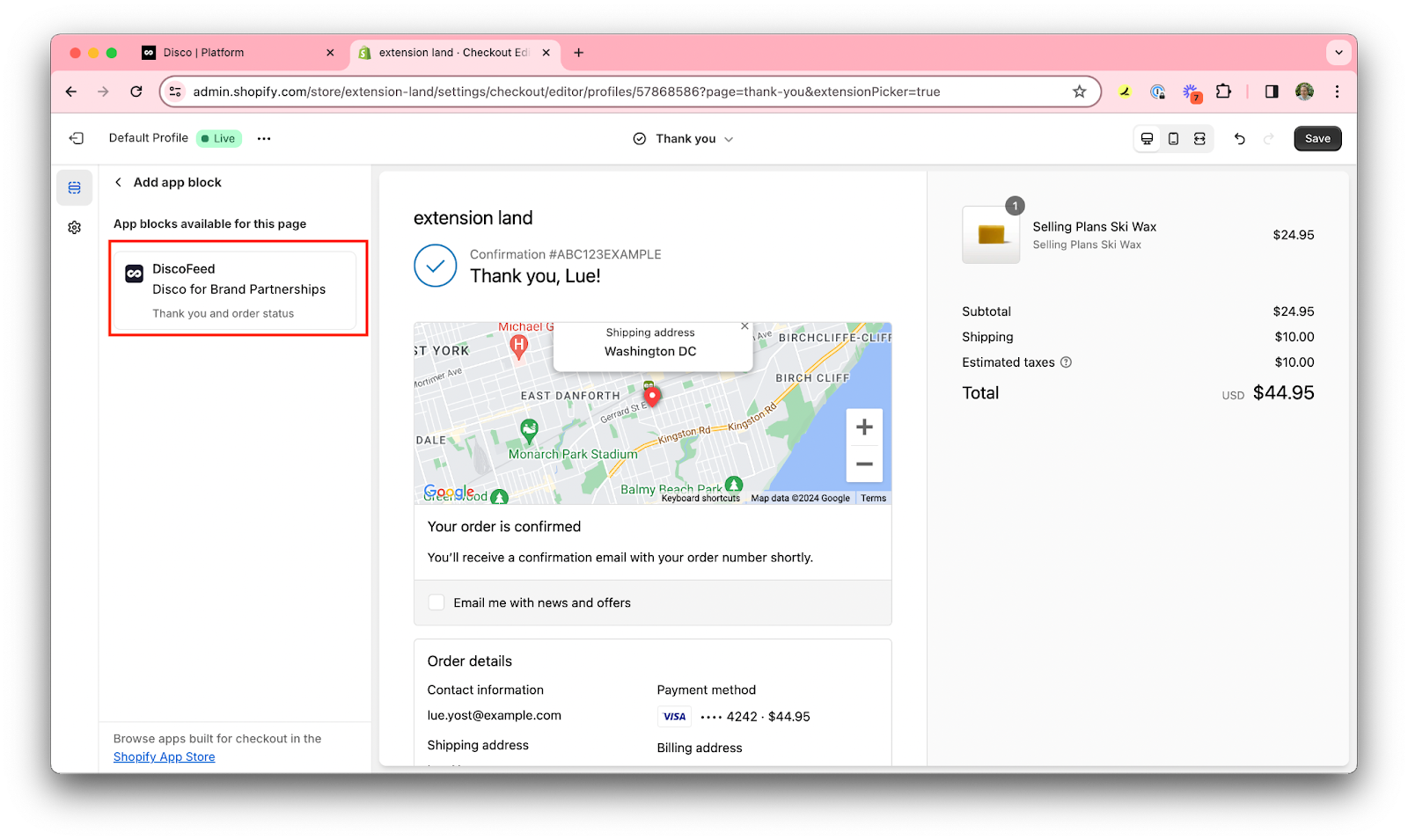Screen dimensions: 1408x840
Task: Toggle browser side panel icon
Action: 1272,91
